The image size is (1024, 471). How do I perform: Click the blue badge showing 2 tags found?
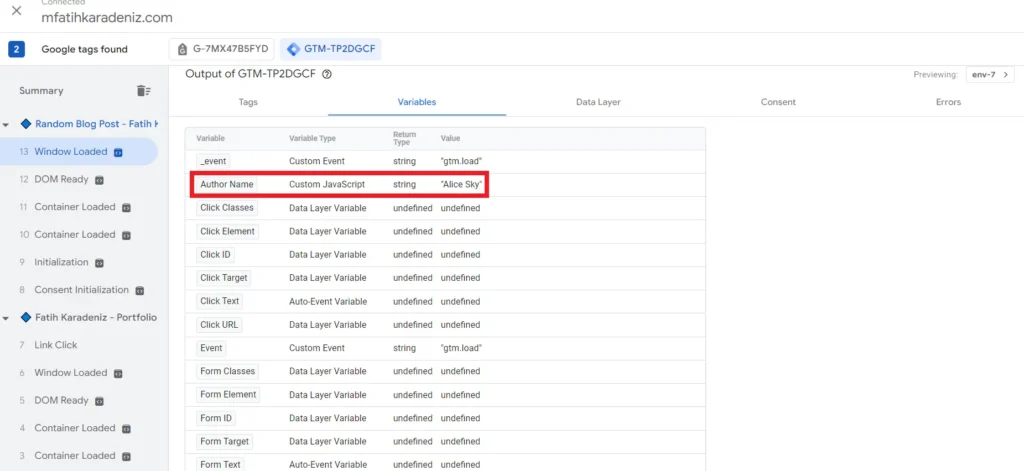[x=16, y=49]
